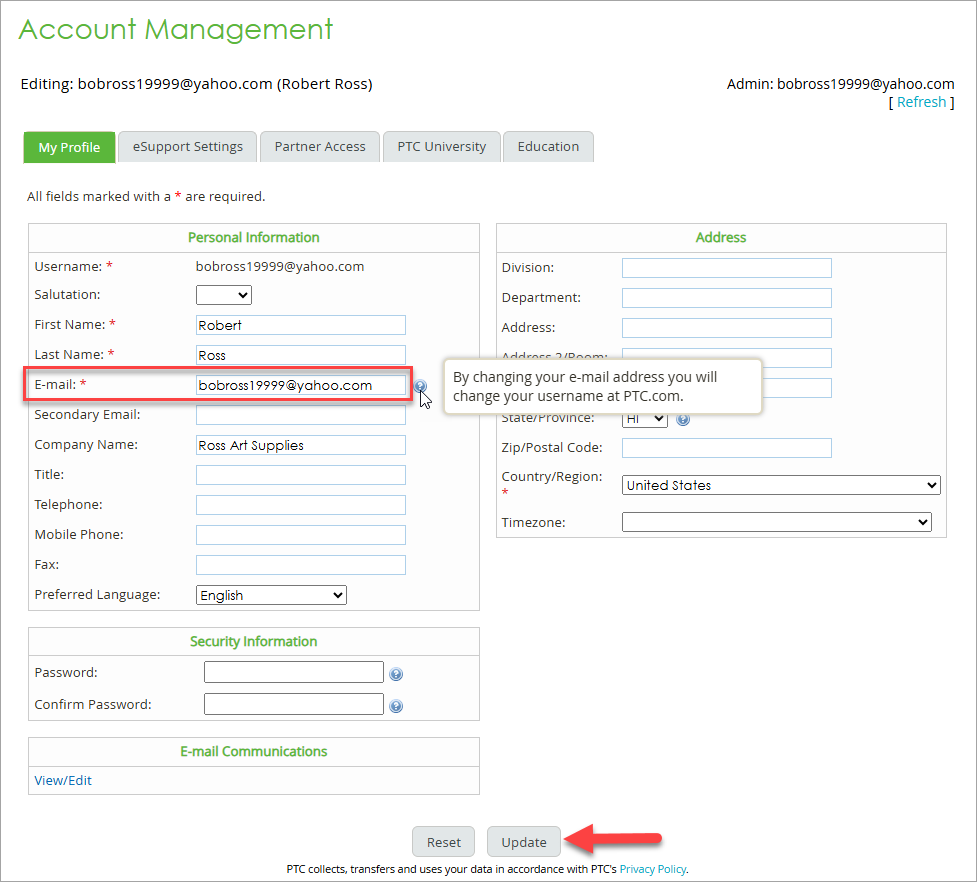Image resolution: width=977 pixels, height=882 pixels.
Task: Open the Partner Access tab
Action: click(x=320, y=147)
